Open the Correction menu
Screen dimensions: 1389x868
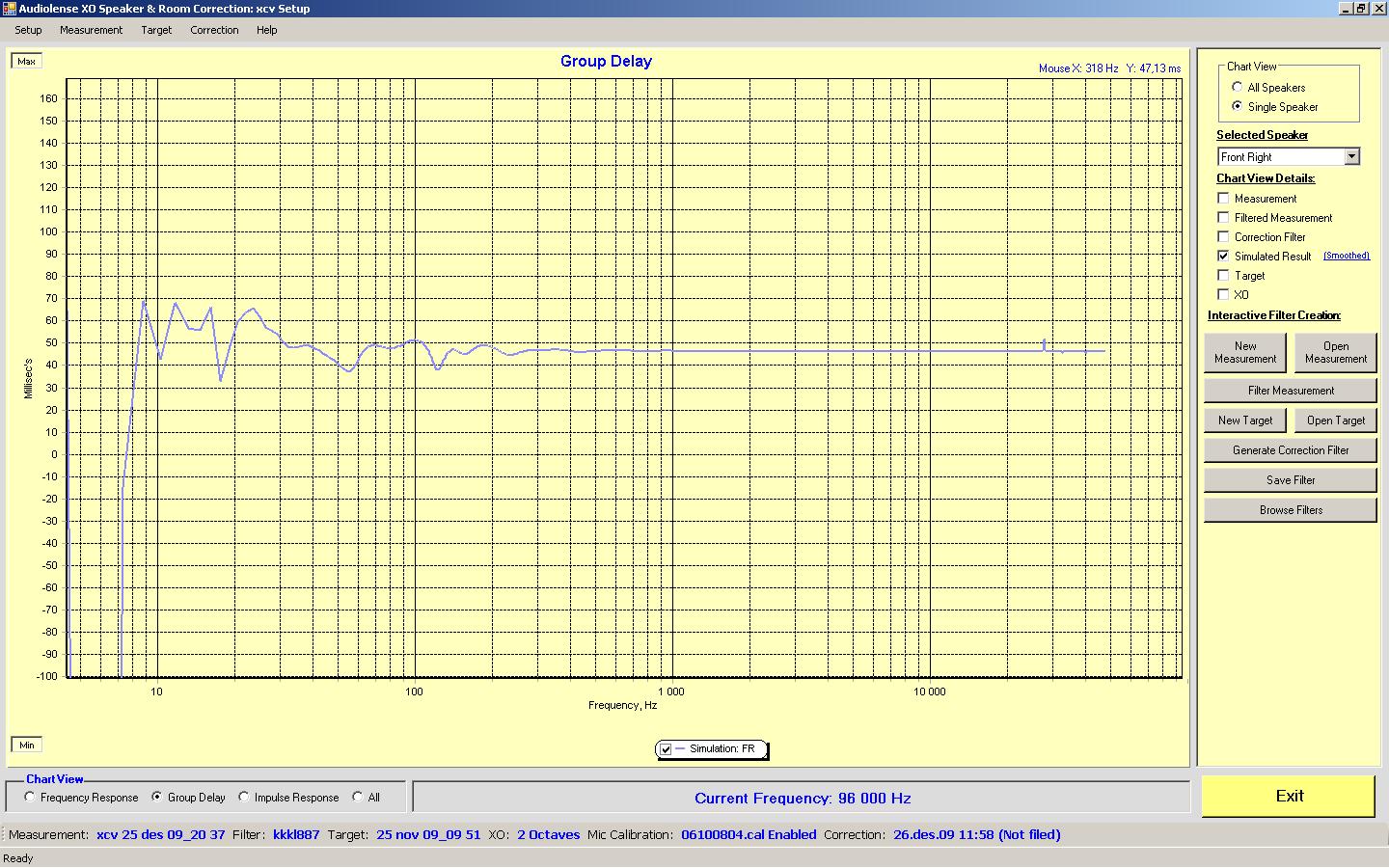[x=214, y=30]
